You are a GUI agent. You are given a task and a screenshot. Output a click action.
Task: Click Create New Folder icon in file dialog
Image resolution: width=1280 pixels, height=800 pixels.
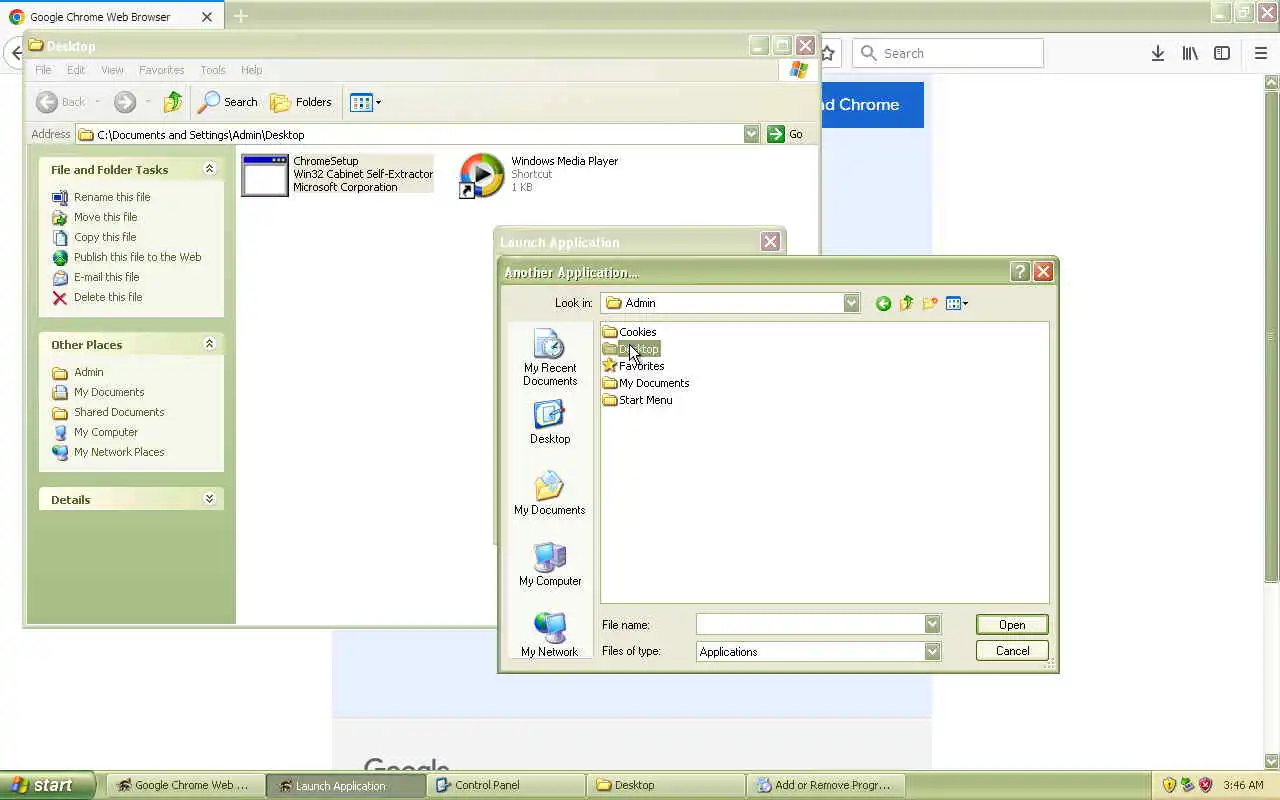(x=930, y=303)
